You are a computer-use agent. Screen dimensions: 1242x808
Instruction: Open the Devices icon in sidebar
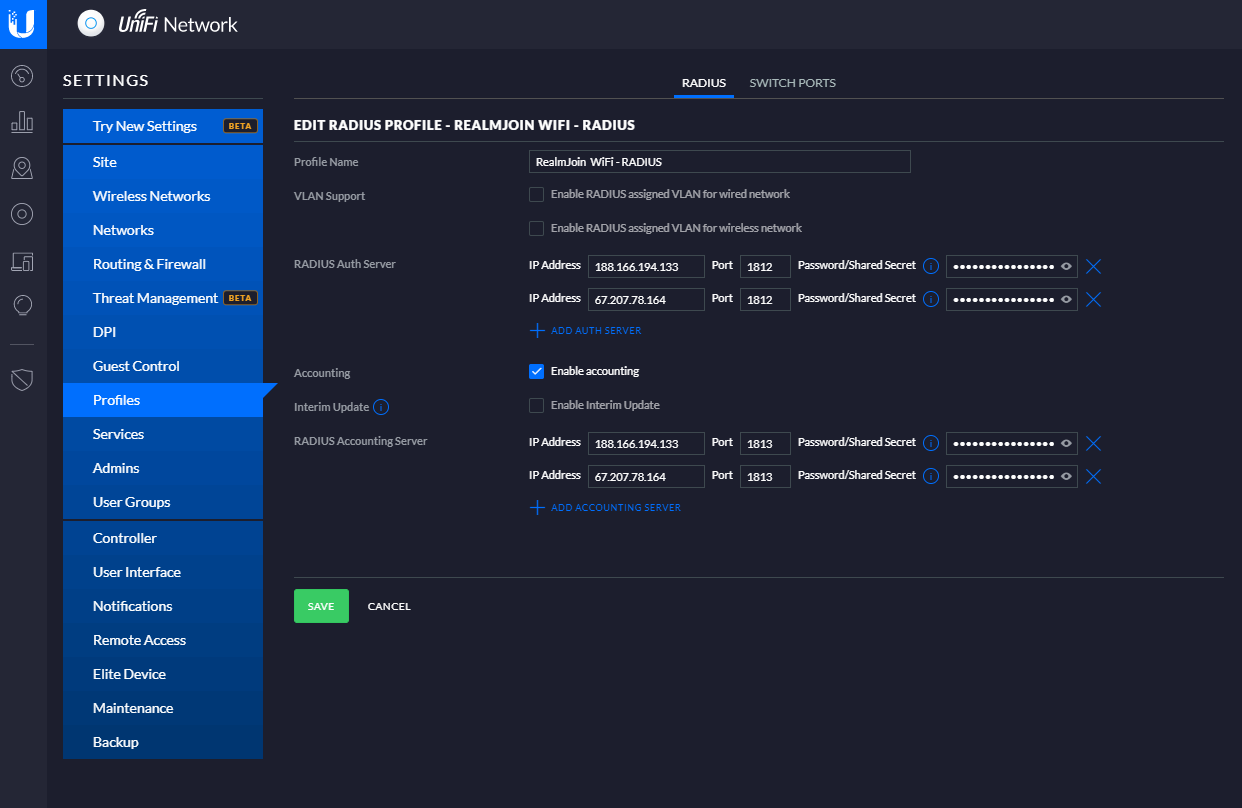click(x=22, y=213)
